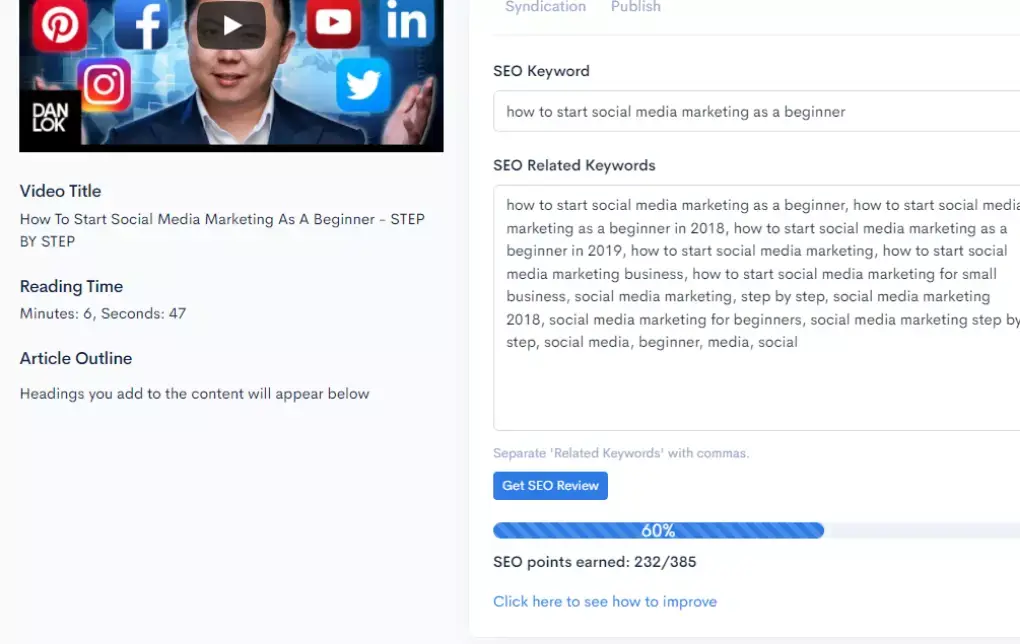
Task: Click the red YouTube icon in the thumbnail
Action: (333, 23)
